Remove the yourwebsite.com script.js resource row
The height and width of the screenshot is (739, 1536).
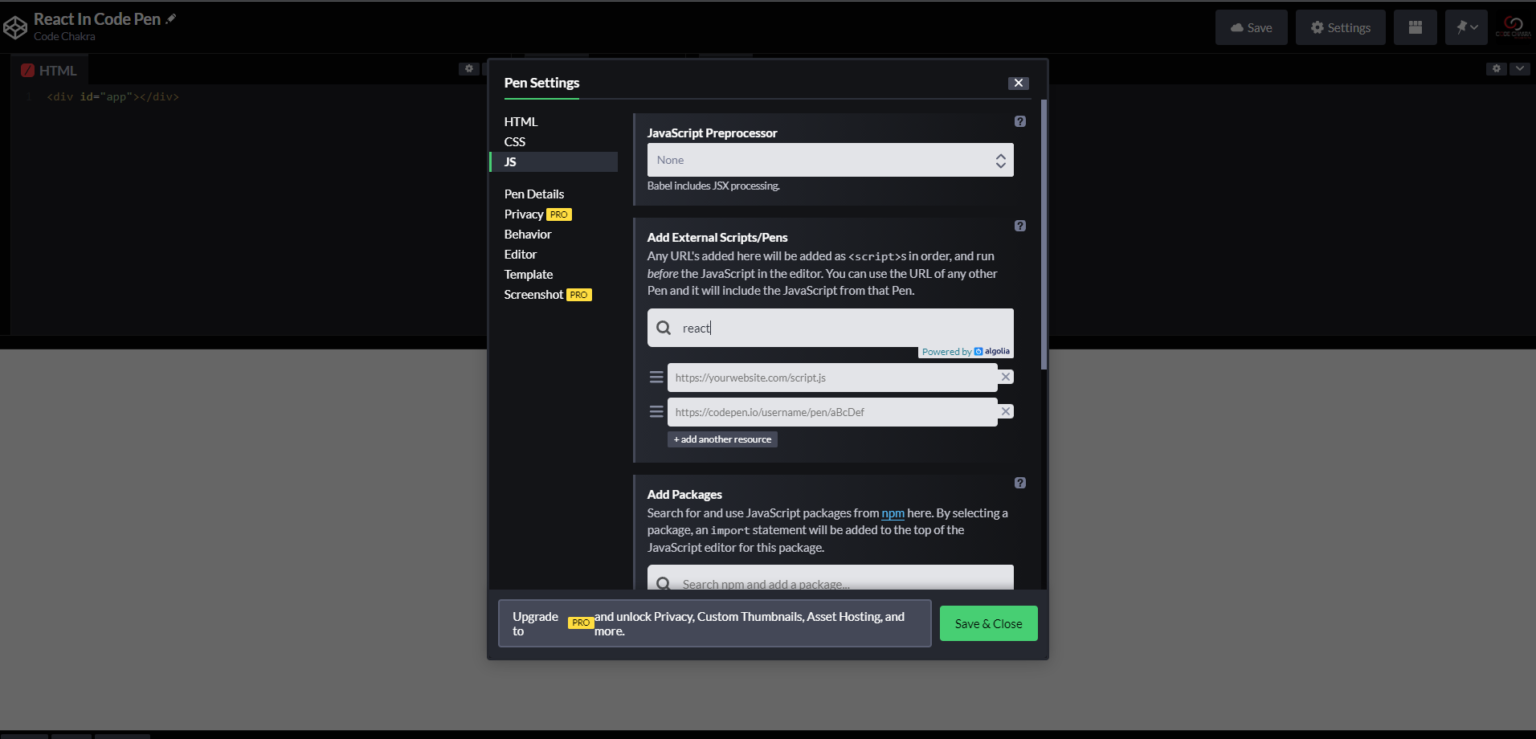[1006, 377]
